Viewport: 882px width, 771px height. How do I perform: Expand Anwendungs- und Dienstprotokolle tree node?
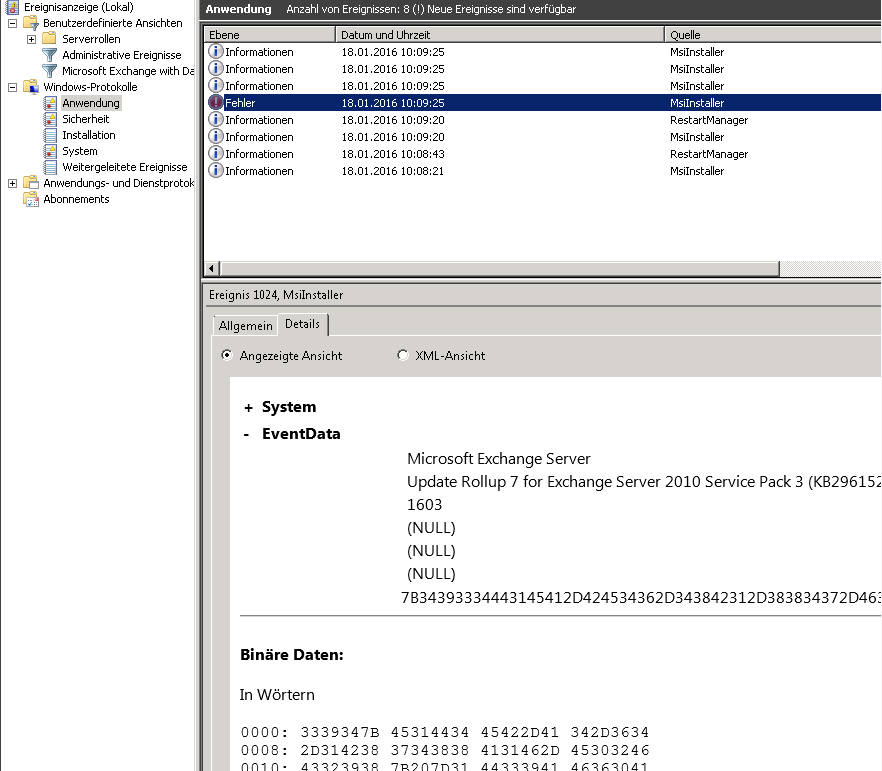pyautogui.click(x=12, y=183)
